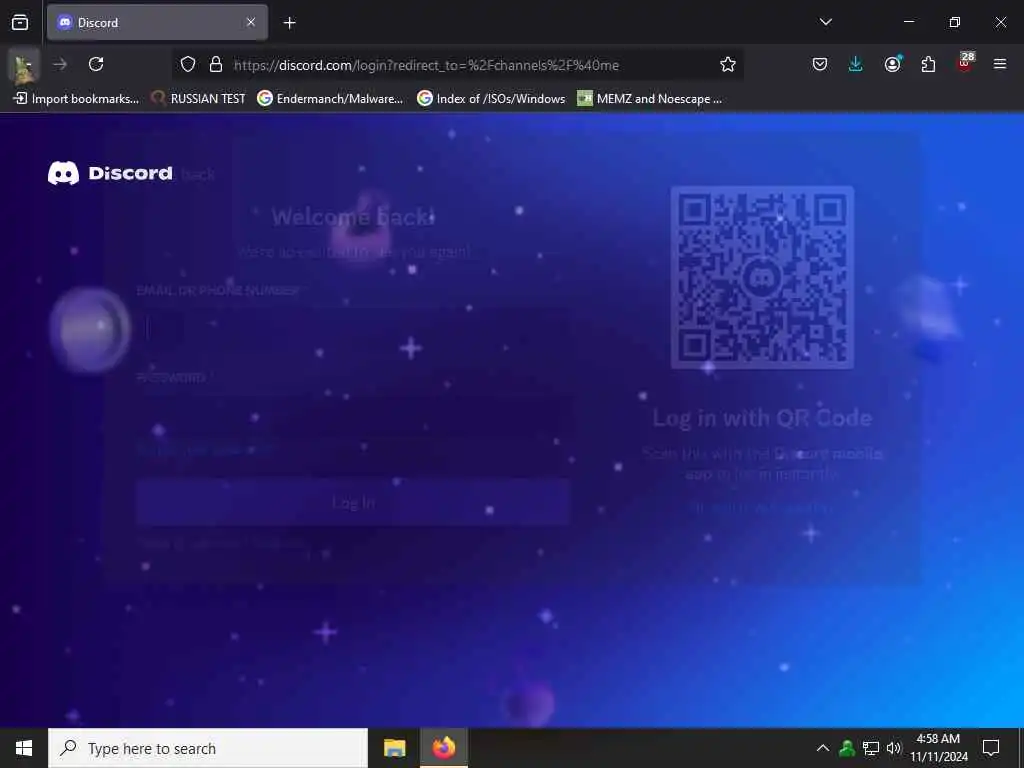Open a new browser tab
This screenshot has width=1024, height=768.
pos(289,23)
